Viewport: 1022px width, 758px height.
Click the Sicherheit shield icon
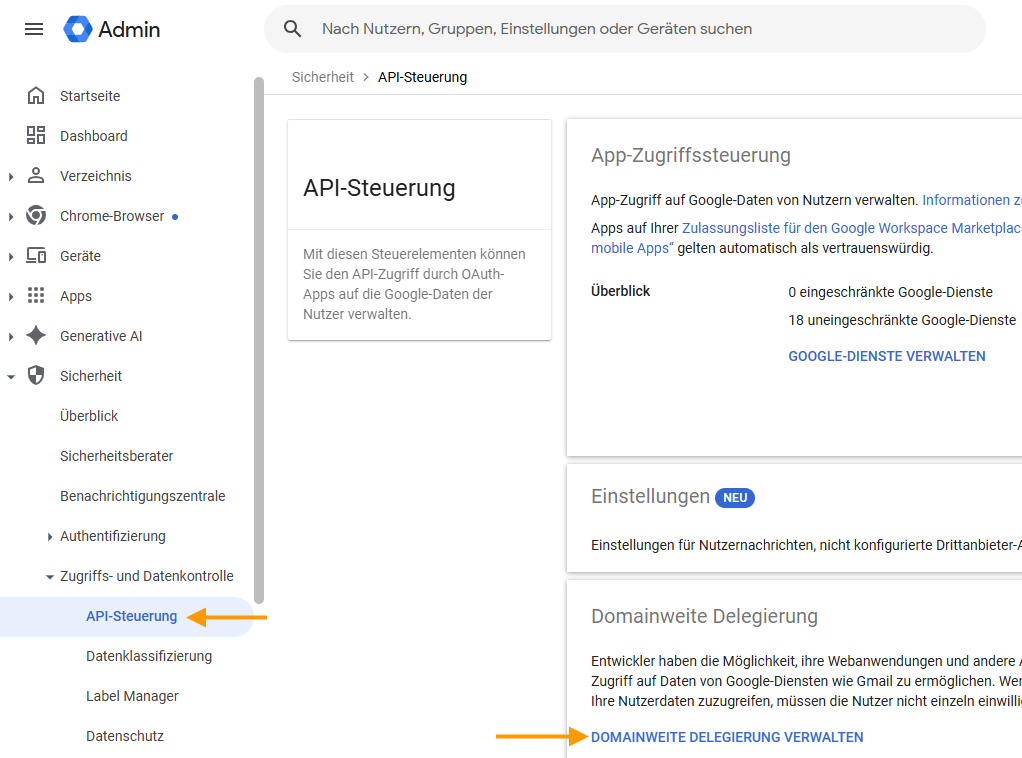36,375
